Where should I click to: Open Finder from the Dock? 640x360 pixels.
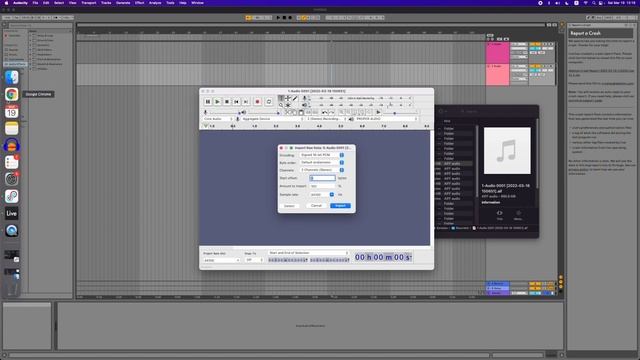pyautogui.click(x=11, y=77)
